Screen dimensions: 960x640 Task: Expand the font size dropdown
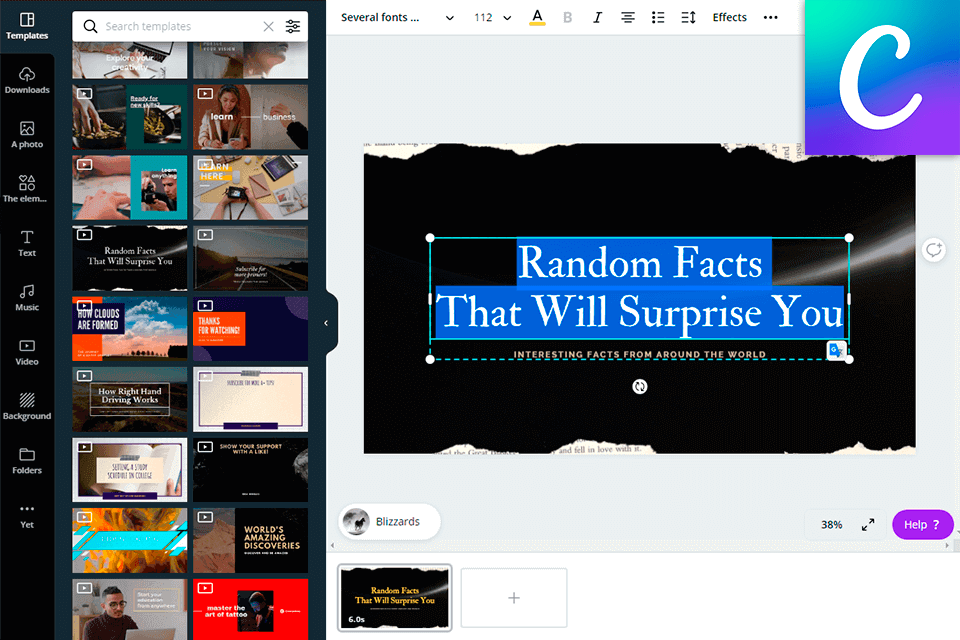507,18
